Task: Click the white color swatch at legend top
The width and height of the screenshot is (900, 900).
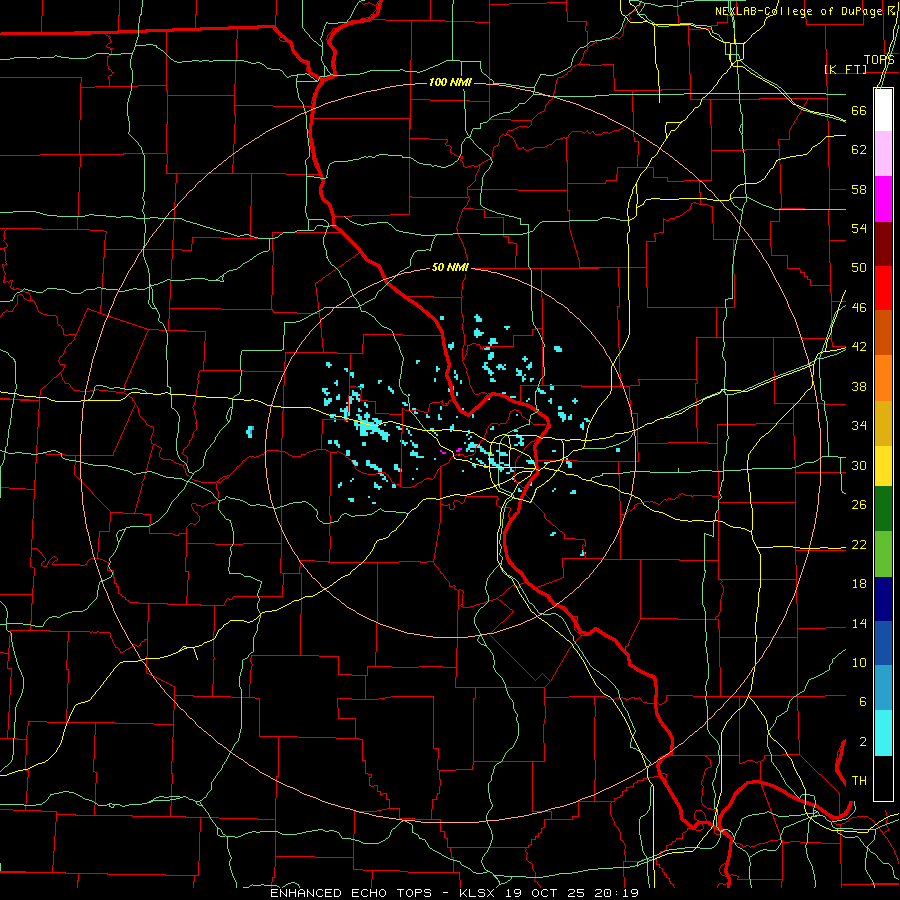Action: tap(883, 110)
